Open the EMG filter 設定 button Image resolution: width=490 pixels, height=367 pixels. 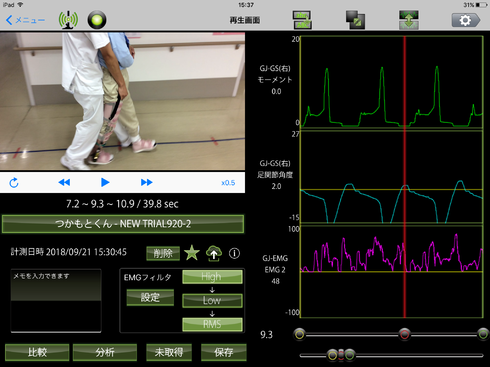[150, 297]
